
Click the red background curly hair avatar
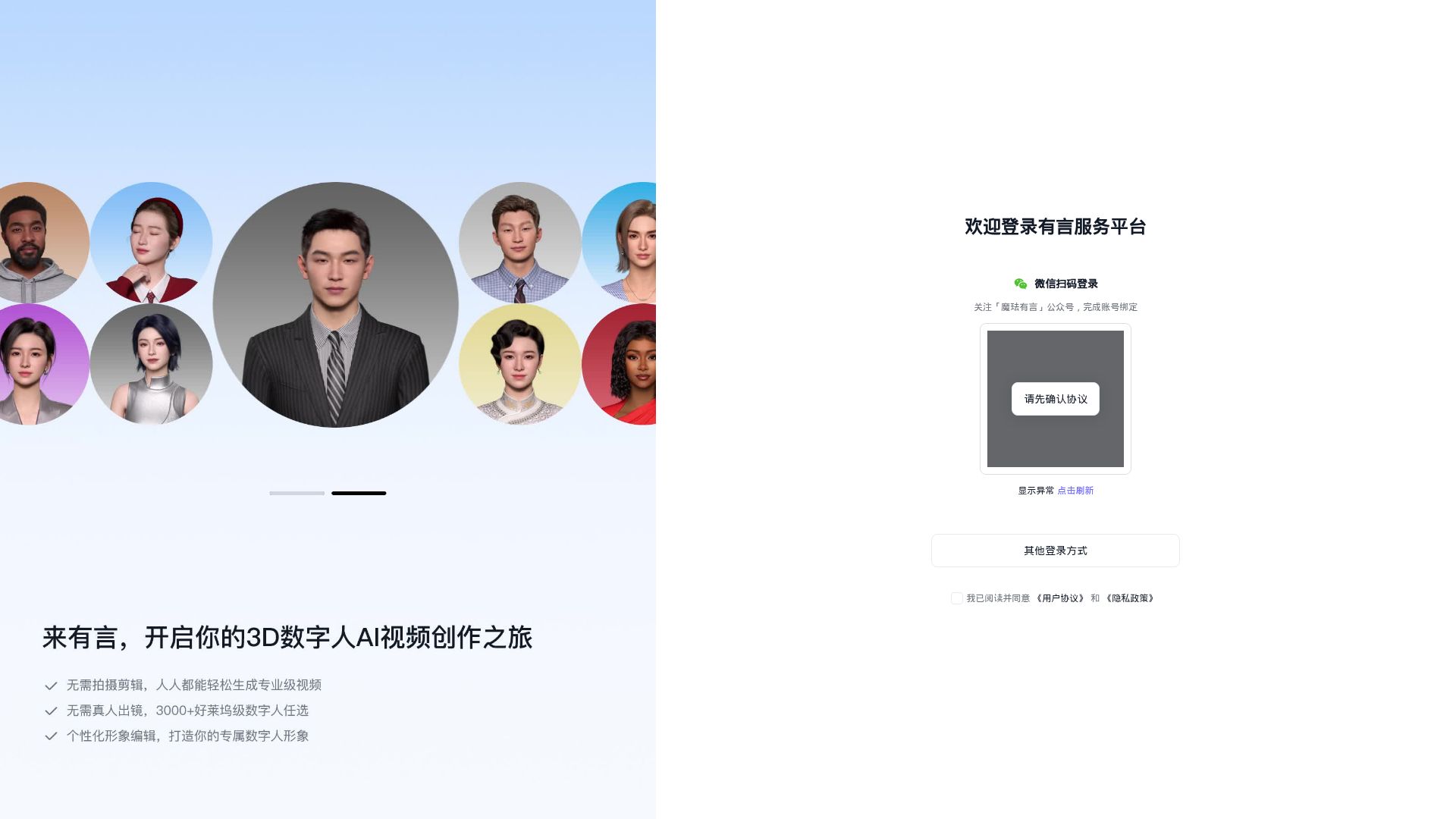(628, 364)
